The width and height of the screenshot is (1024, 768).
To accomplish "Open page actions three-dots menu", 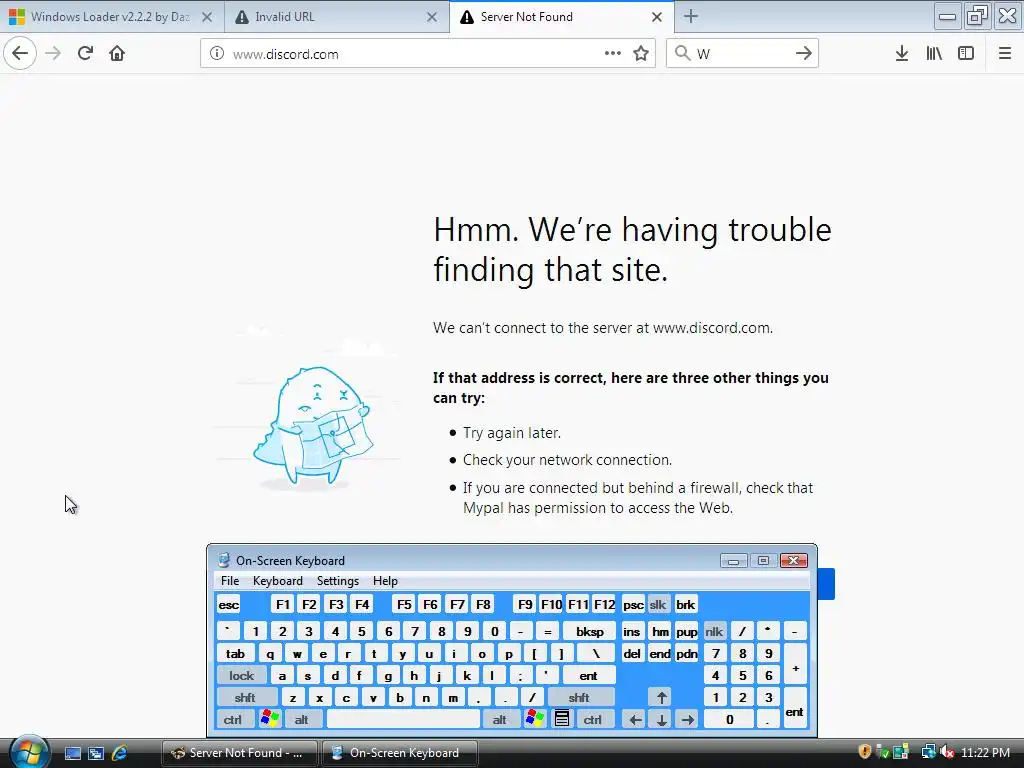I will (x=613, y=54).
